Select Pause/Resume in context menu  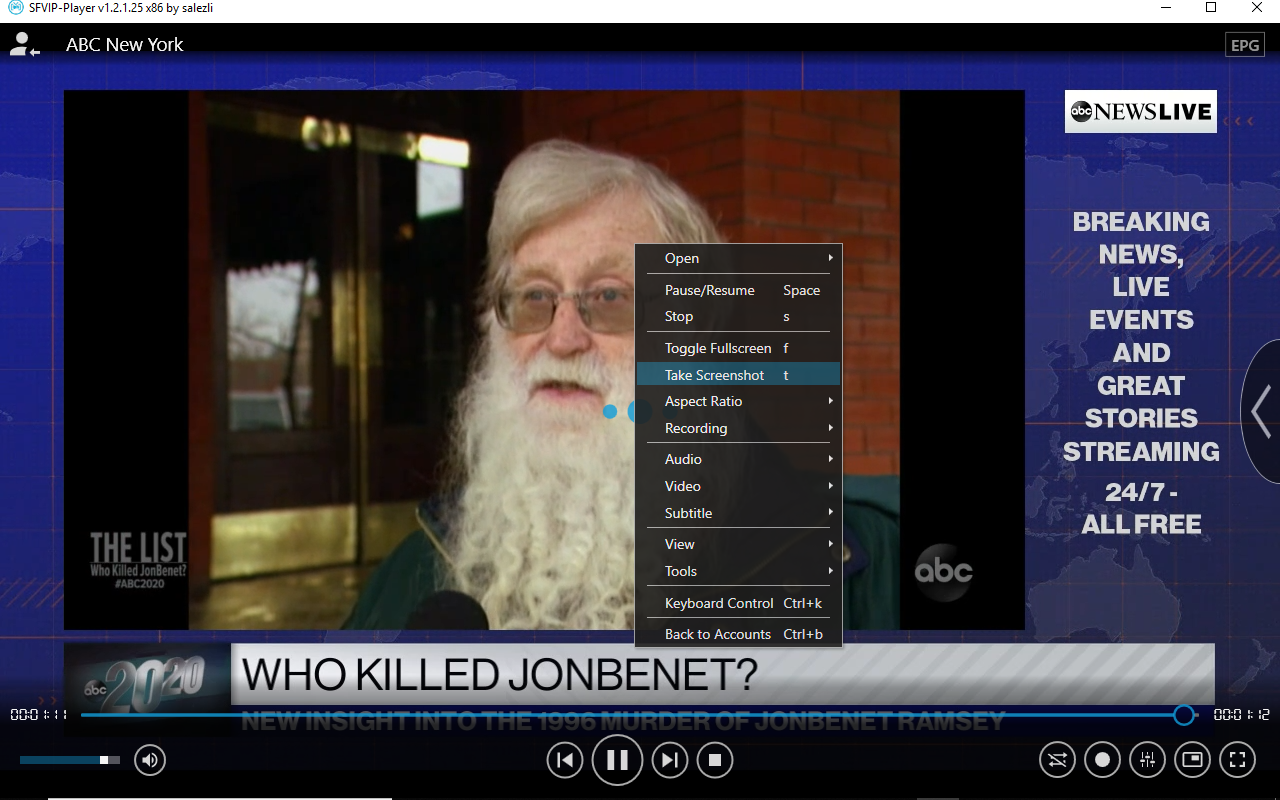pyautogui.click(x=739, y=290)
